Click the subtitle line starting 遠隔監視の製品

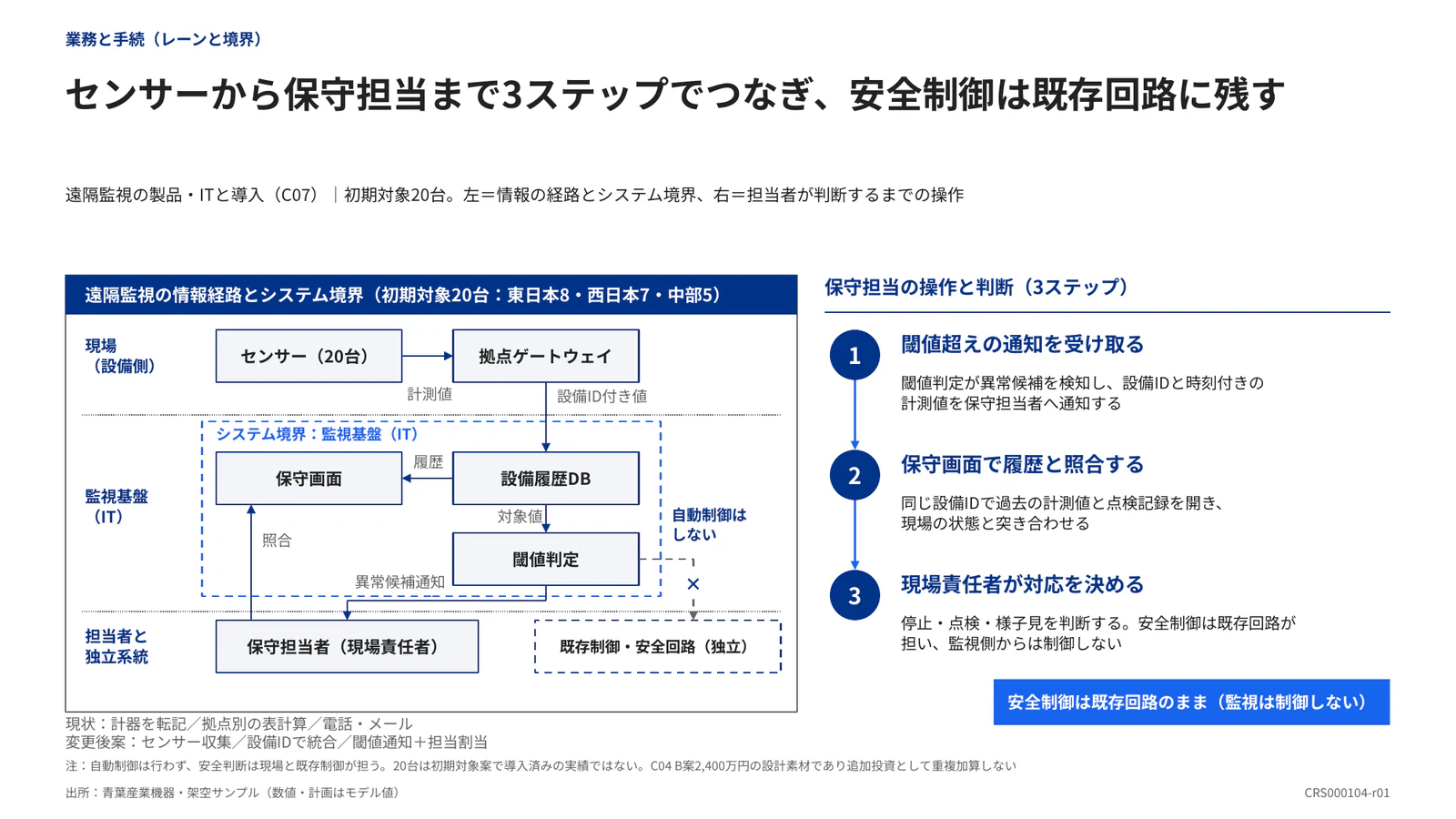click(x=514, y=195)
